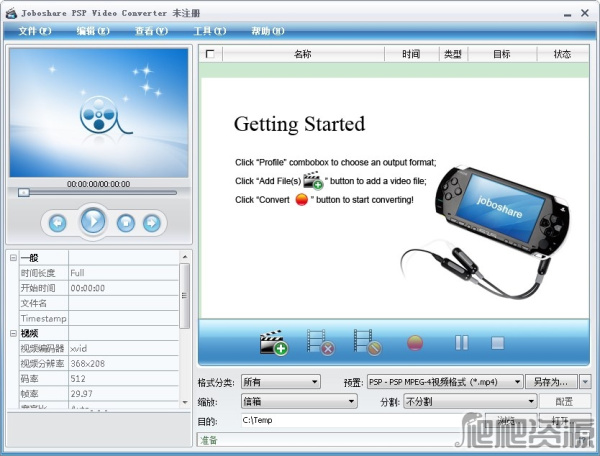Click the 时间 column header
The height and width of the screenshot is (456, 600).
[411, 54]
